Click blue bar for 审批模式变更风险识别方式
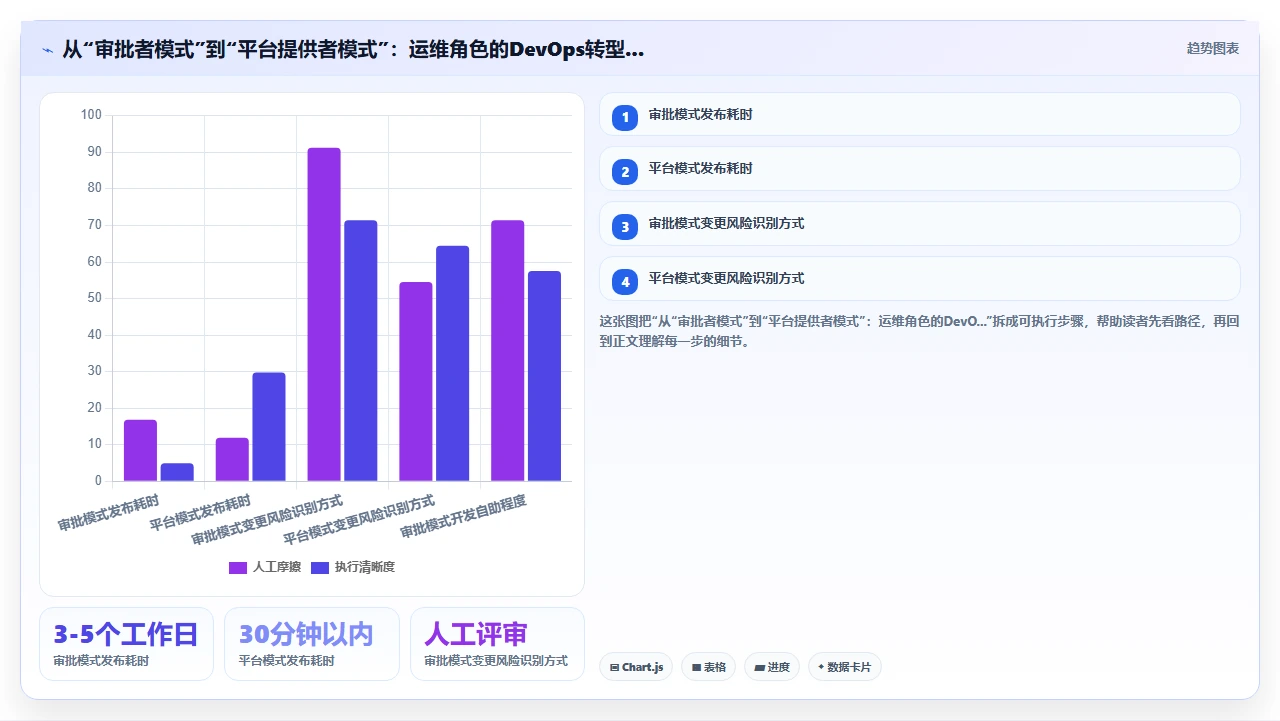 [361, 351]
